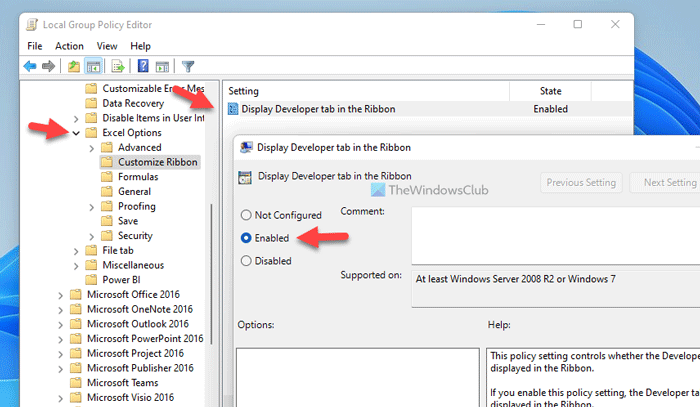Go up one level folder icon
700x407 pixels.
[74, 66]
